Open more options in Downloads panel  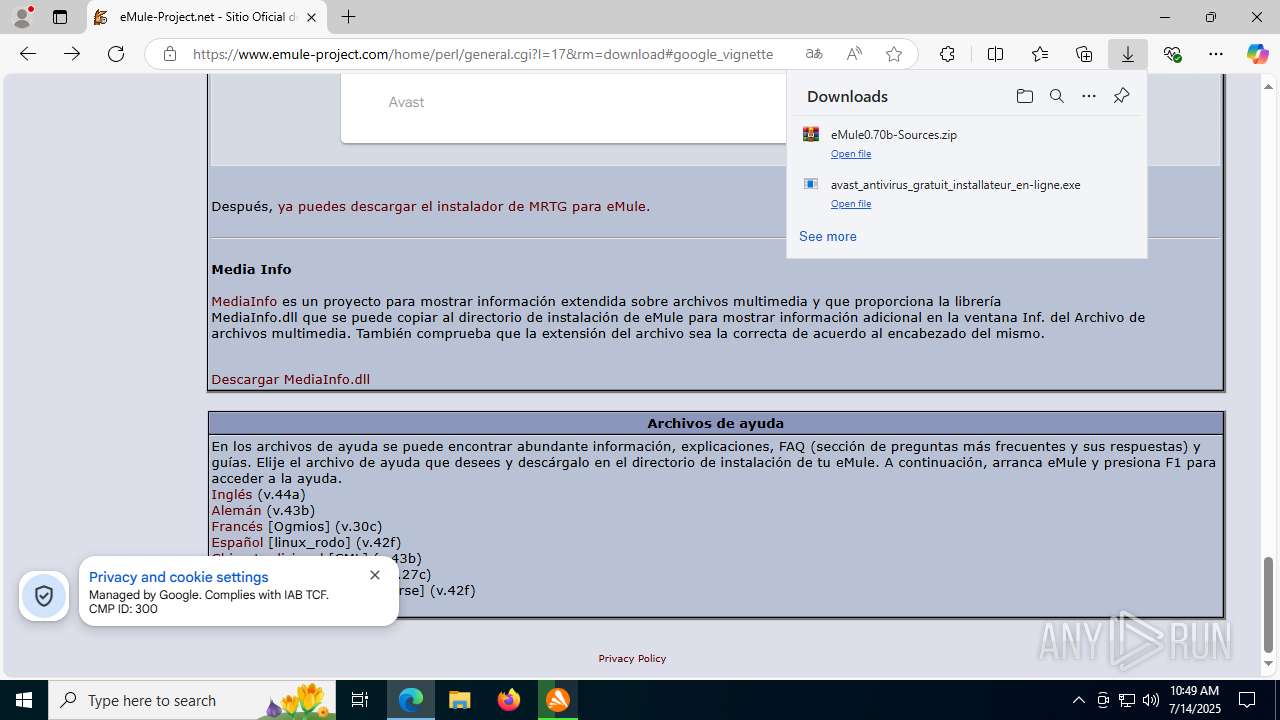coord(1089,96)
